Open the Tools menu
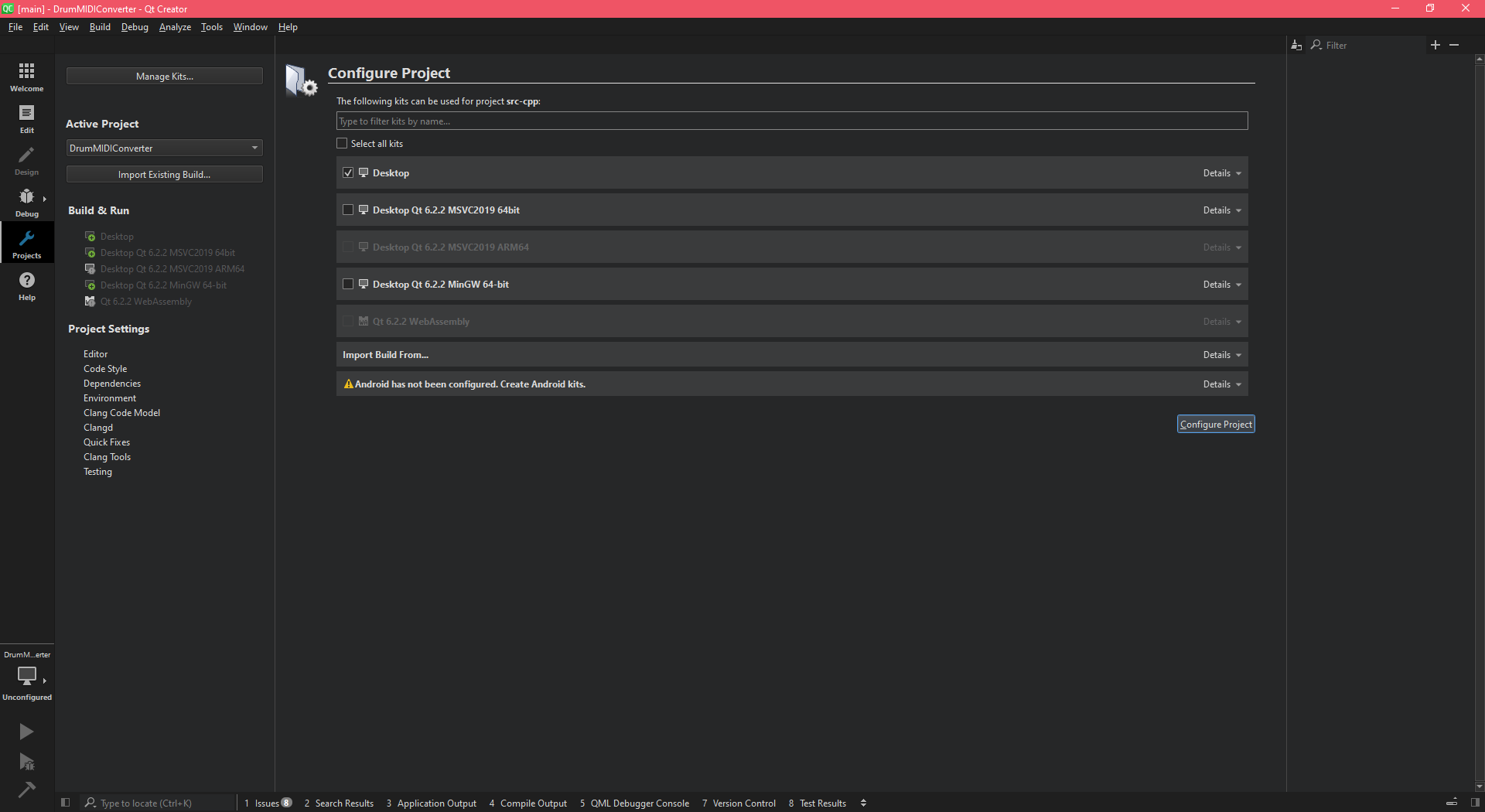Image resolution: width=1485 pixels, height=812 pixels. pos(212,27)
